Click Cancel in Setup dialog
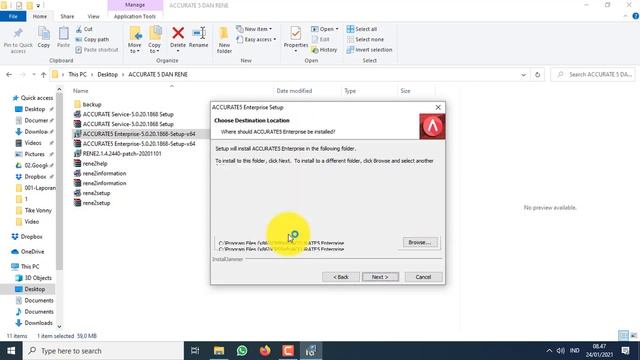Viewport: 640px width, 360px height. click(x=423, y=277)
